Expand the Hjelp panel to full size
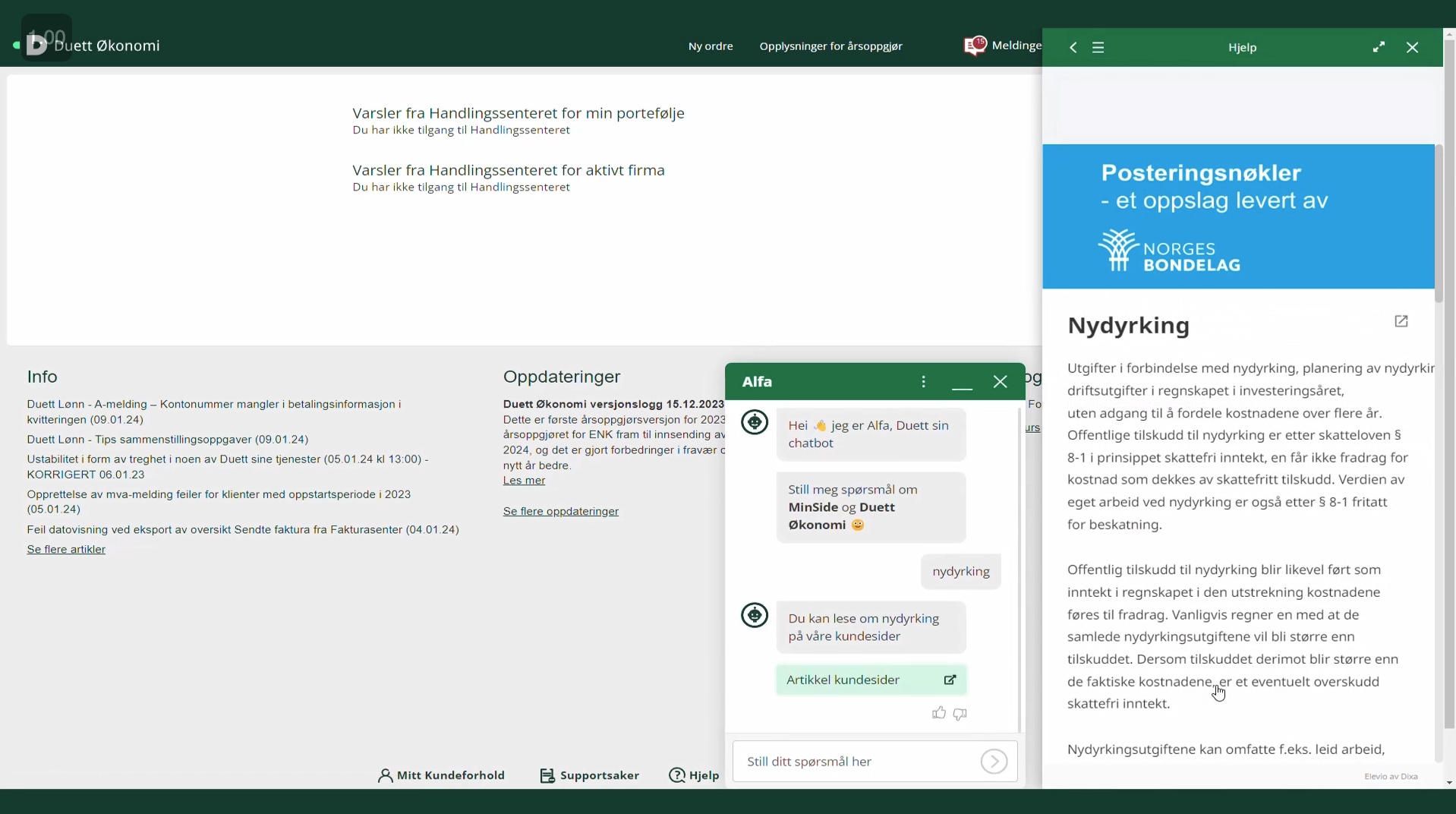Viewport: 1456px width, 814px height. coord(1379,47)
